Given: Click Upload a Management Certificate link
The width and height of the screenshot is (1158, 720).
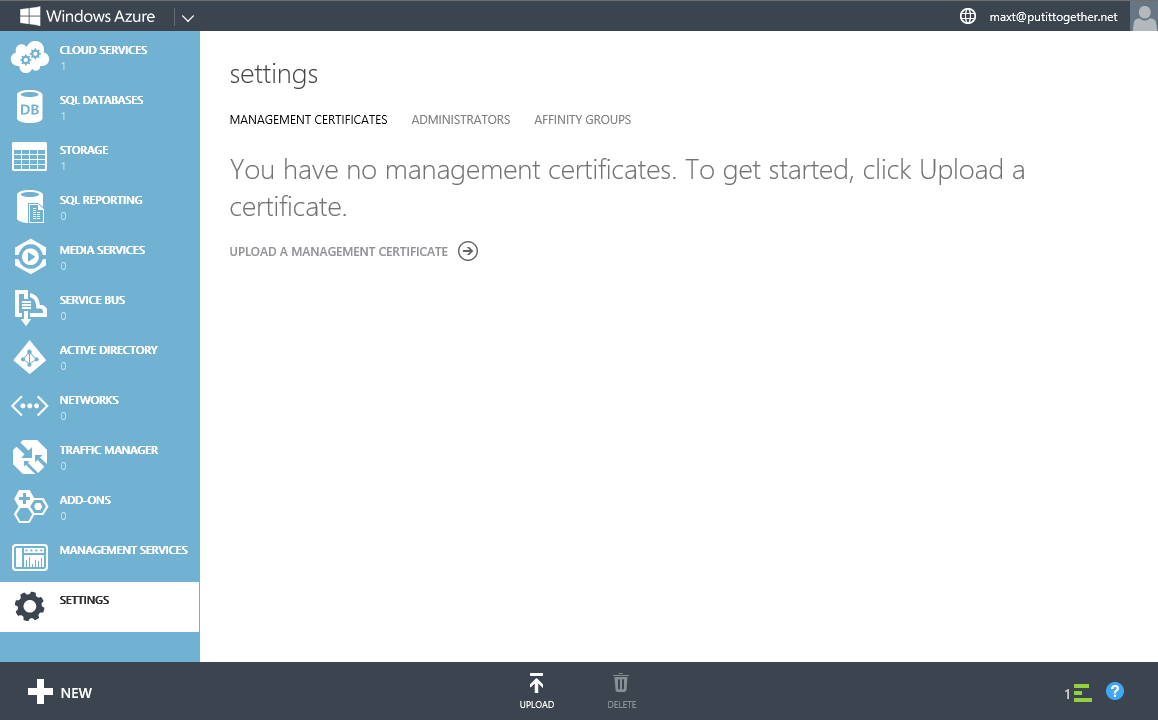Looking at the screenshot, I should click(339, 252).
